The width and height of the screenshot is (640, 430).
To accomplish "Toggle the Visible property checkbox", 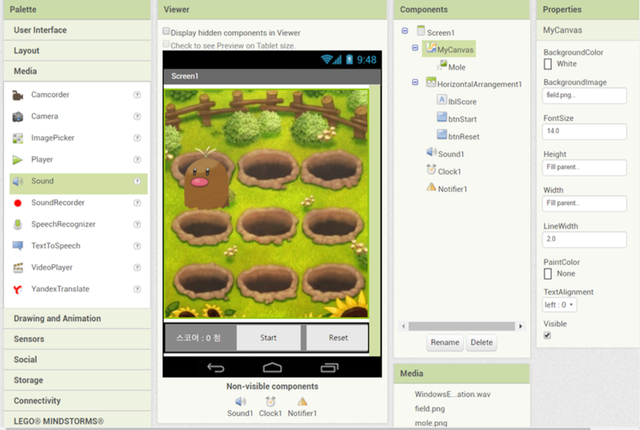I will [x=547, y=335].
